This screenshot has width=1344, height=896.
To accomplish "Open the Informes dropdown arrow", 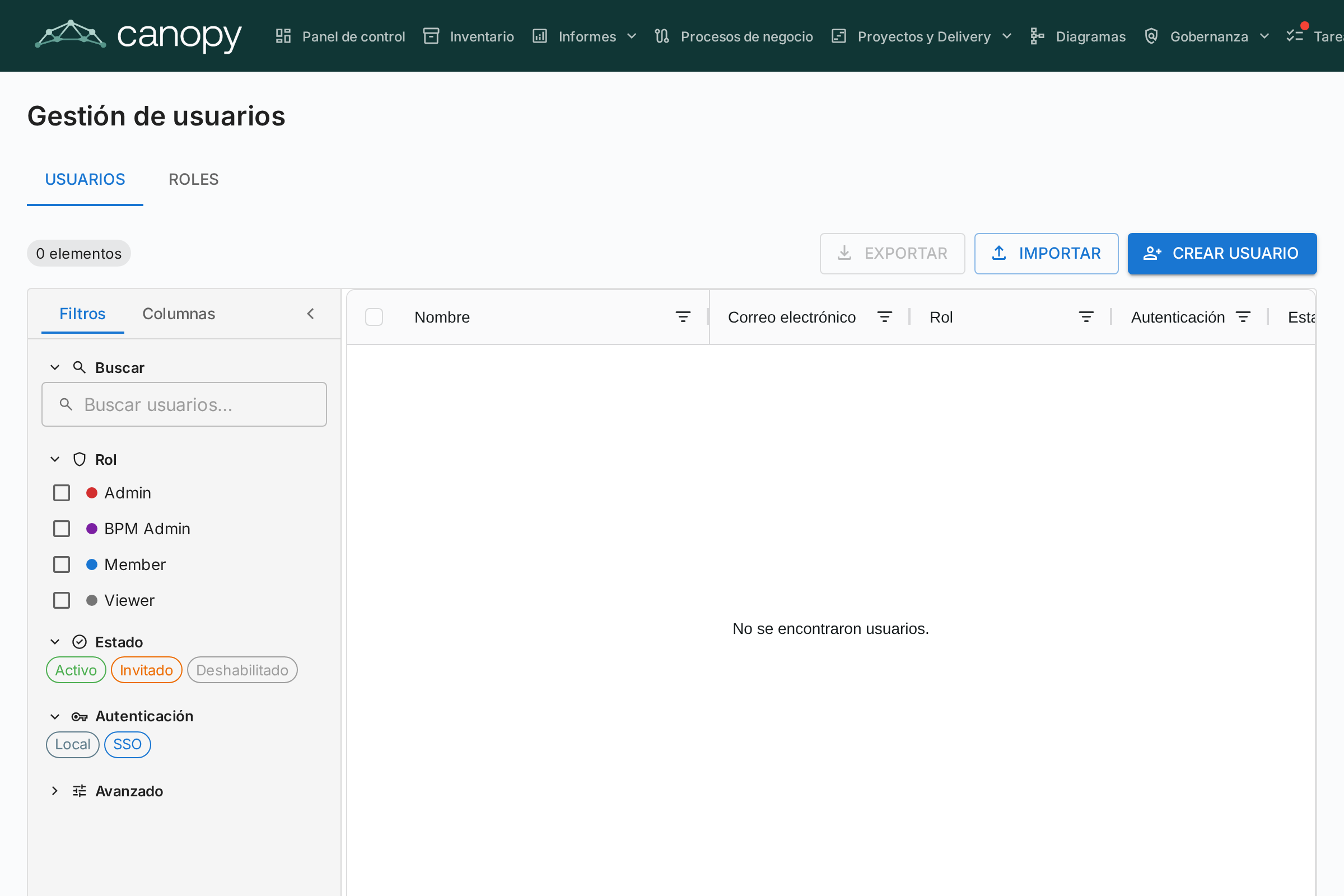I will click(x=632, y=36).
